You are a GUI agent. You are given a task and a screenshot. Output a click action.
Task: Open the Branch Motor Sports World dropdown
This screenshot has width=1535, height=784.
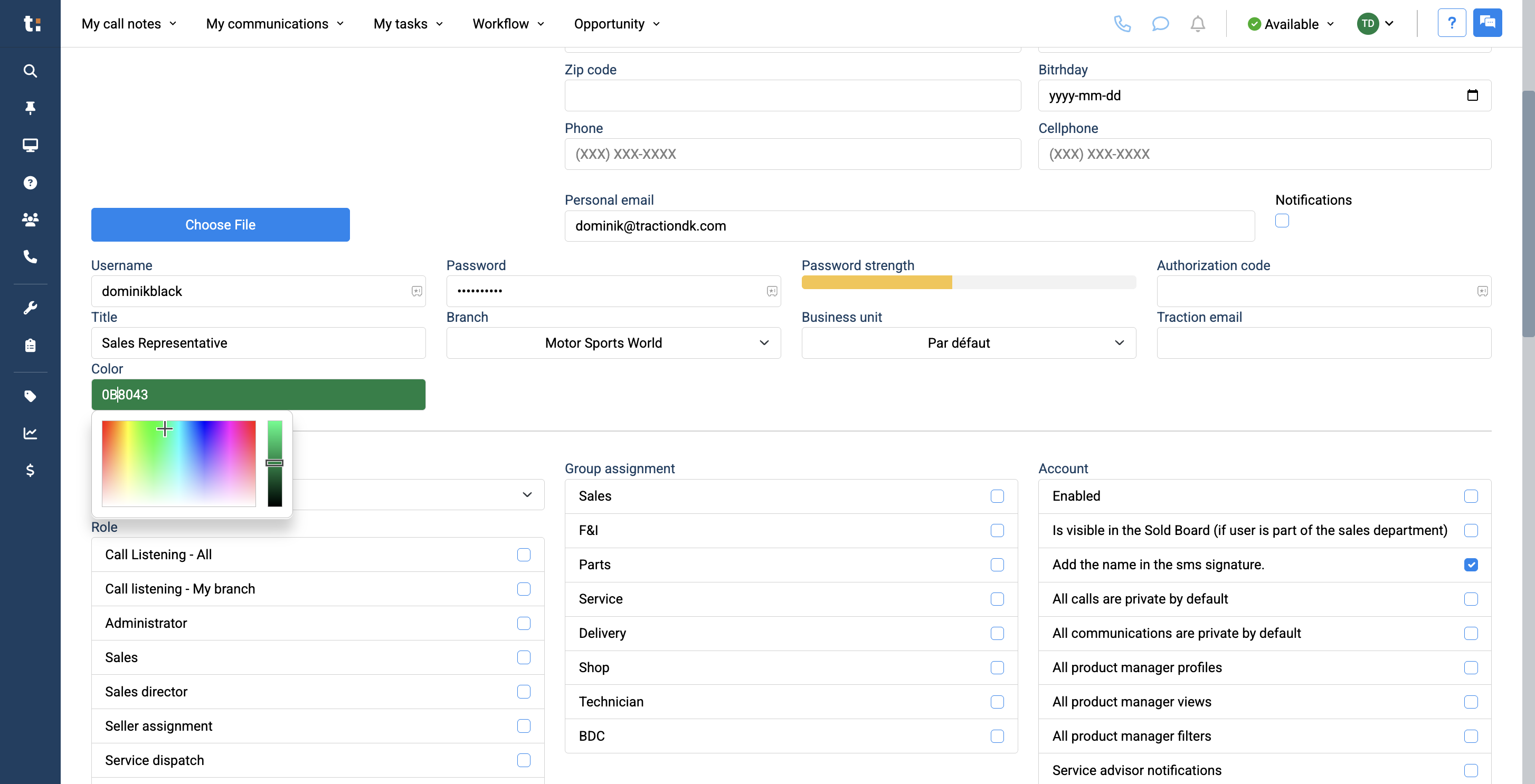[613, 343]
